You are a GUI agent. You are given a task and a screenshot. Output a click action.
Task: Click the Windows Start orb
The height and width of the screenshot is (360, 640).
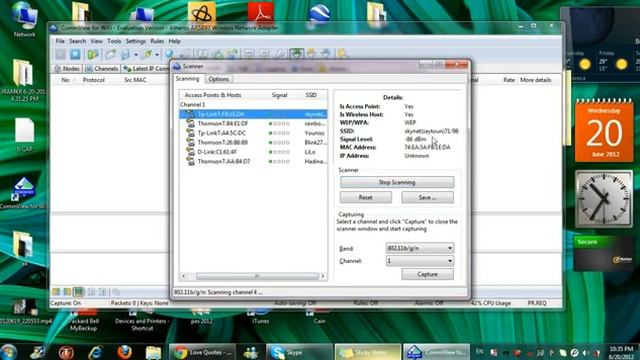(x=9, y=352)
